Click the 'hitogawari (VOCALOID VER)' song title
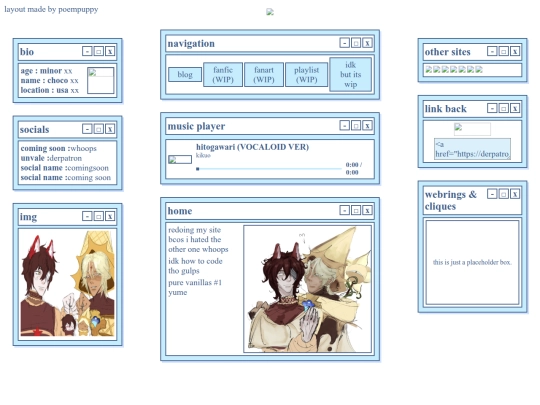 252,147
